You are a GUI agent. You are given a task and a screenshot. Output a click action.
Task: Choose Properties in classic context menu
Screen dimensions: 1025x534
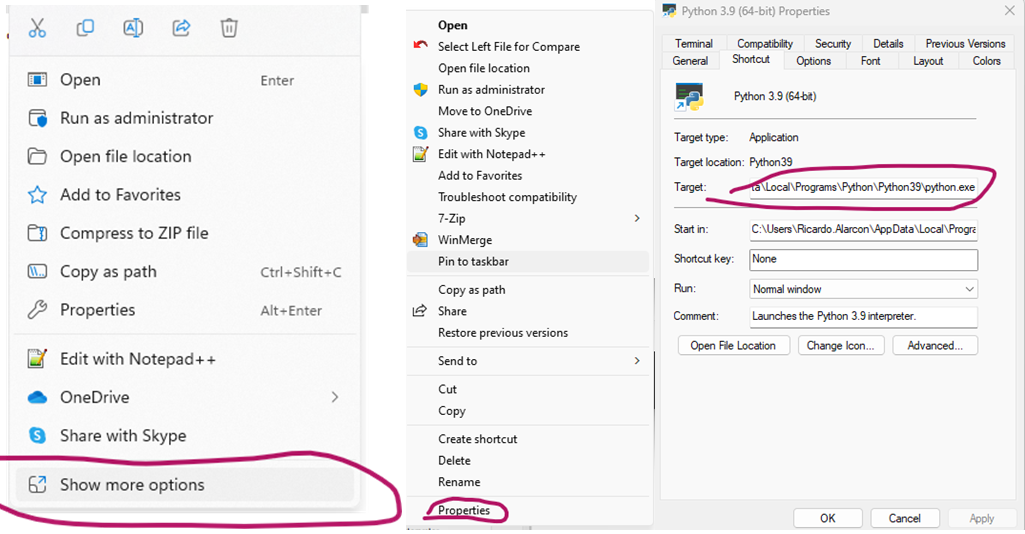(x=463, y=510)
